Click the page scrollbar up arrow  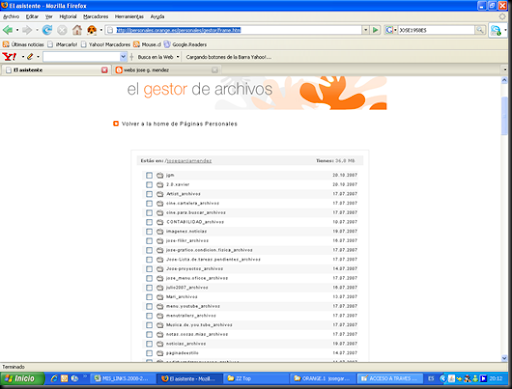[x=504, y=80]
